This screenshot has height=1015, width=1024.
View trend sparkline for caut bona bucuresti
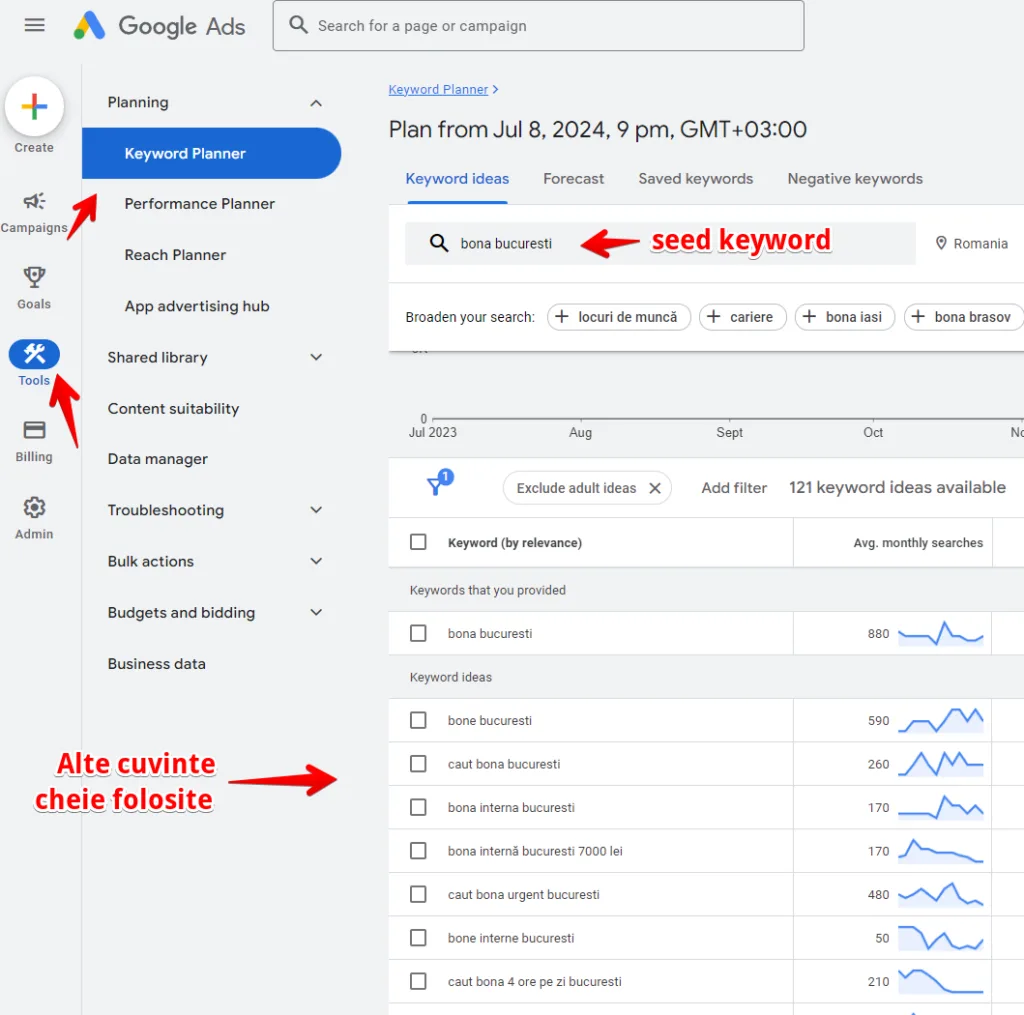tap(940, 764)
